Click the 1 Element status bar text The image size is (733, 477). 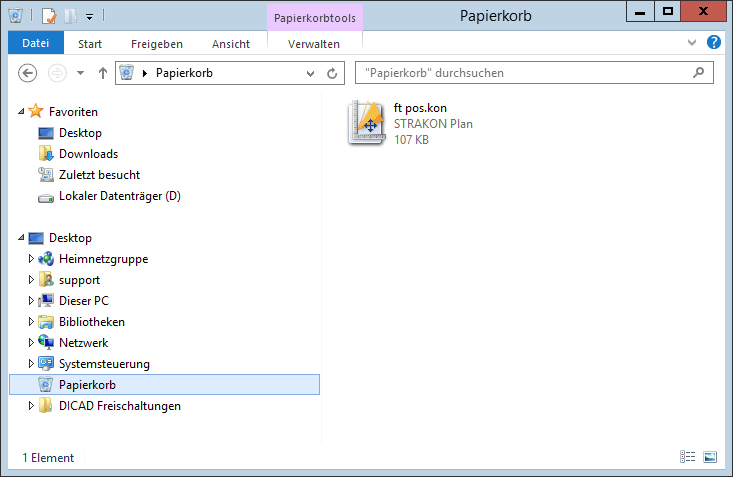(x=48, y=458)
